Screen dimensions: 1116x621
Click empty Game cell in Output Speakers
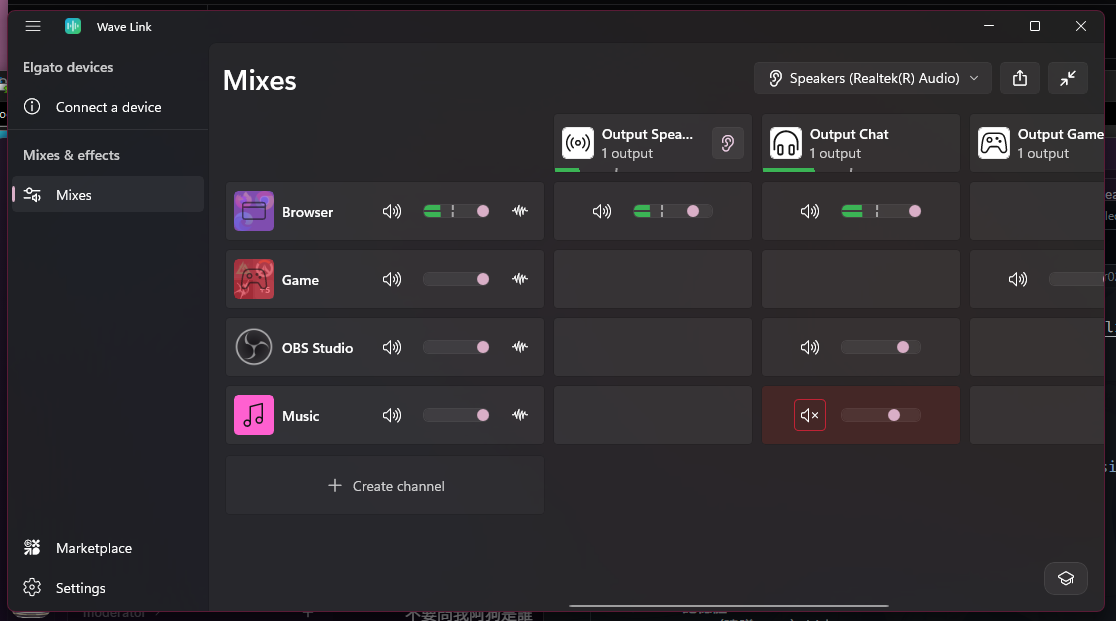coord(653,279)
